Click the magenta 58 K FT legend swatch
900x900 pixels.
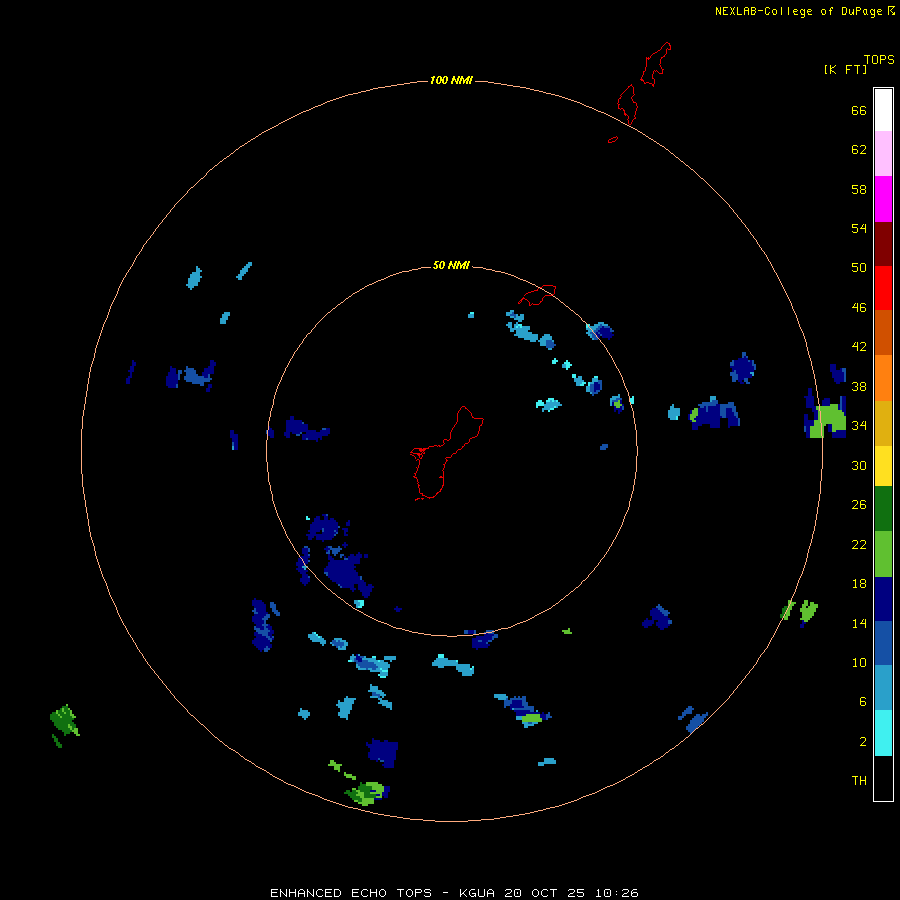pyautogui.click(x=883, y=199)
